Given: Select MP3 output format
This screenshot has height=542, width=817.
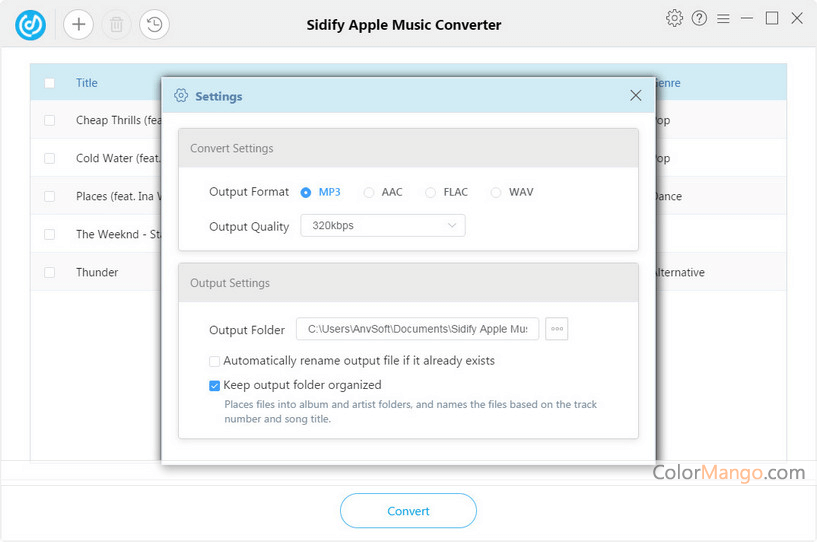Looking at the screenshot, I should click(306, 192).
